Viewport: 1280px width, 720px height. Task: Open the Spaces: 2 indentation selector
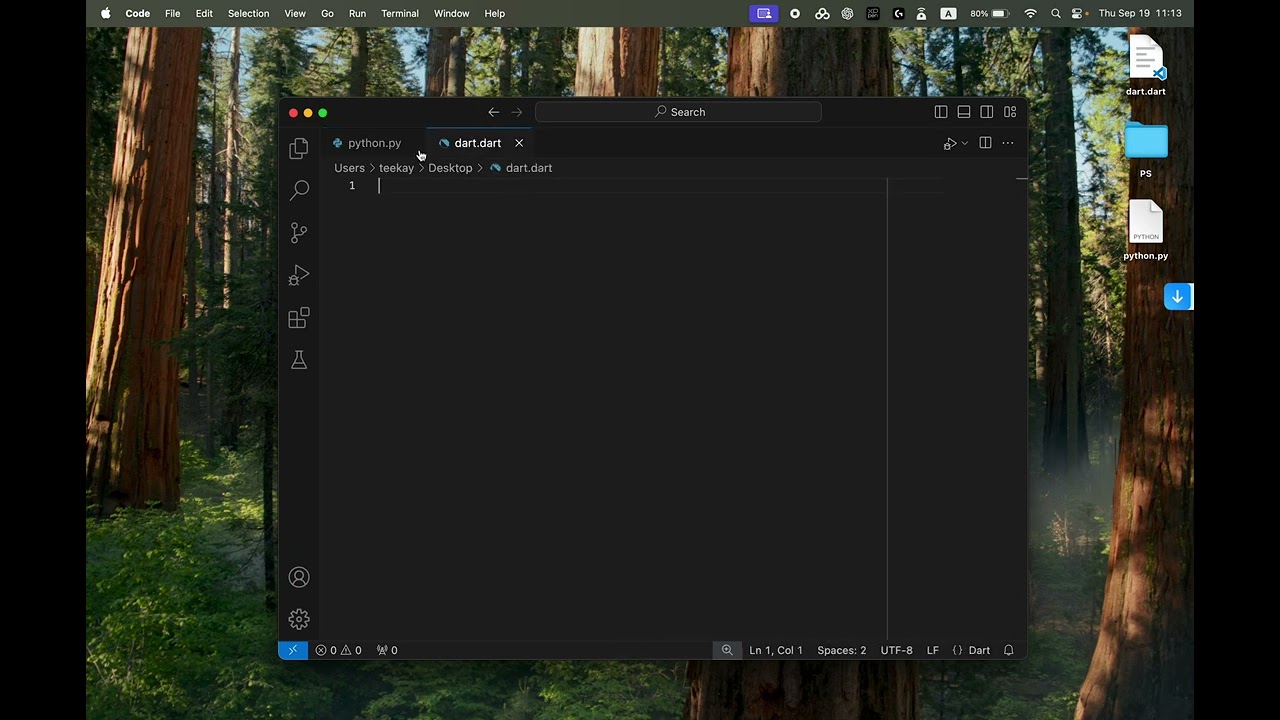[x=841, y=650]
